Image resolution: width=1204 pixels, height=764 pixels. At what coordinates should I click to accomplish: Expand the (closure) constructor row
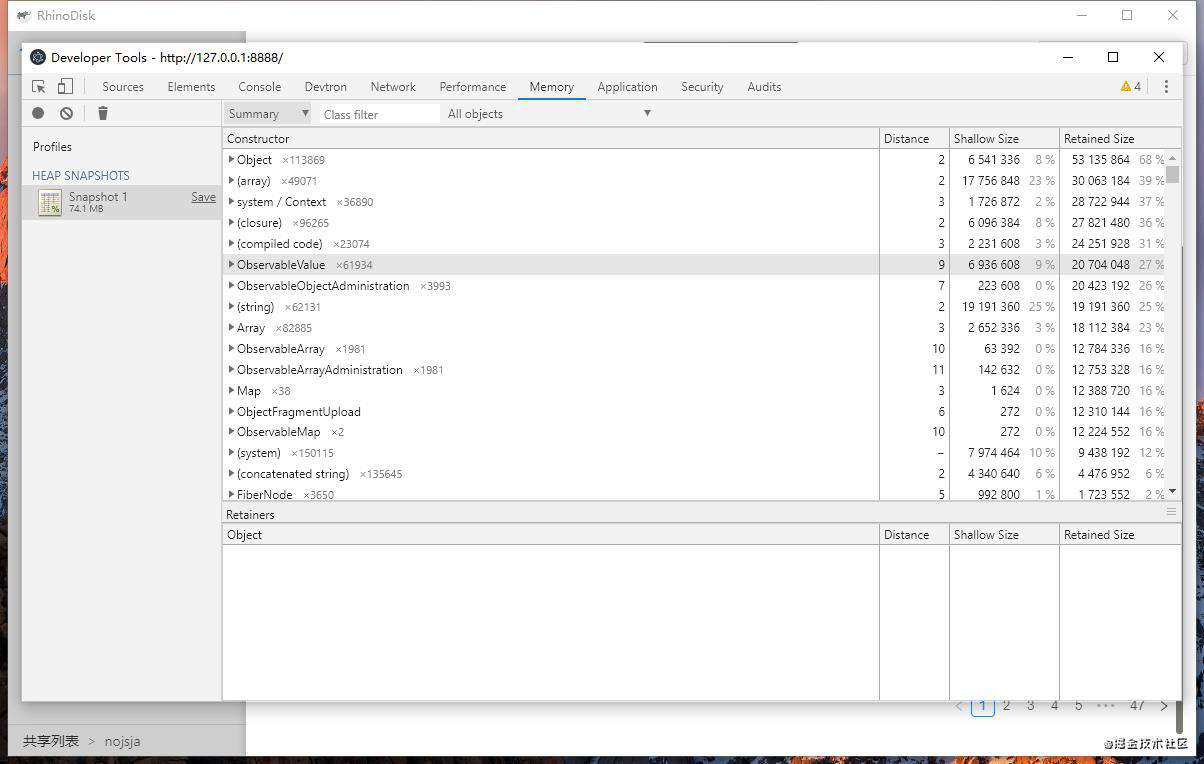[x=231, y=222]
